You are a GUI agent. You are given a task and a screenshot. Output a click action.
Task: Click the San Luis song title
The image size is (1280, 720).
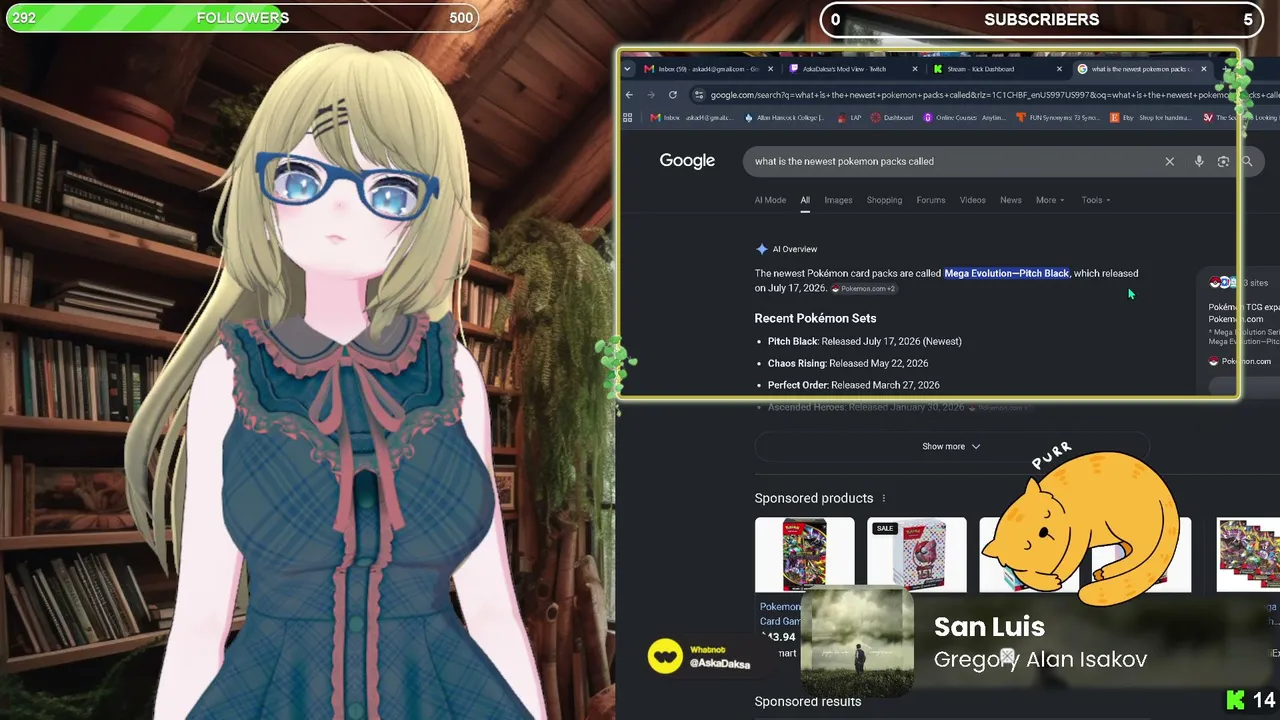[989, 627]
